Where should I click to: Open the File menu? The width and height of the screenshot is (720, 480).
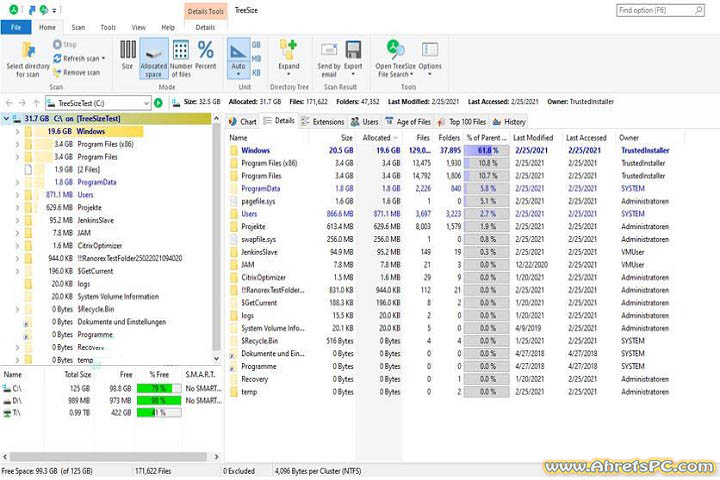tap(16, 27)
